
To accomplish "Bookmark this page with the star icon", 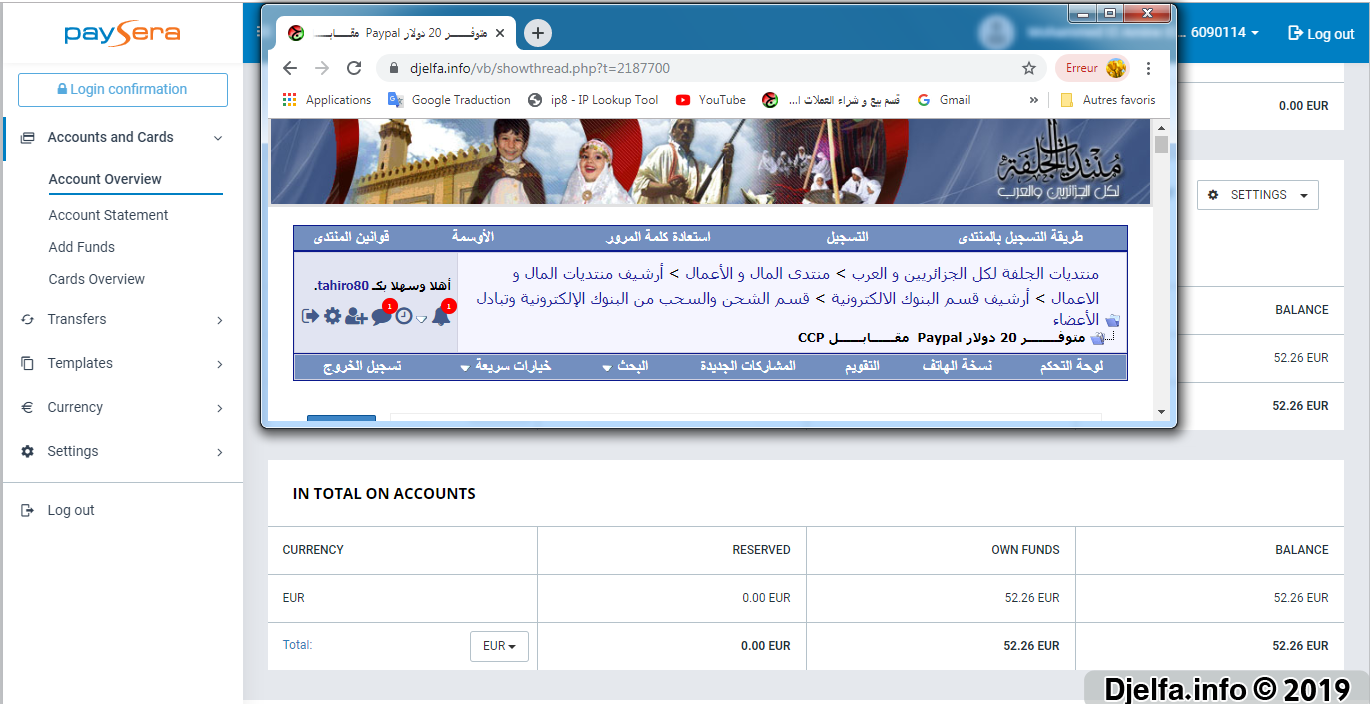I will [1029, 68].
